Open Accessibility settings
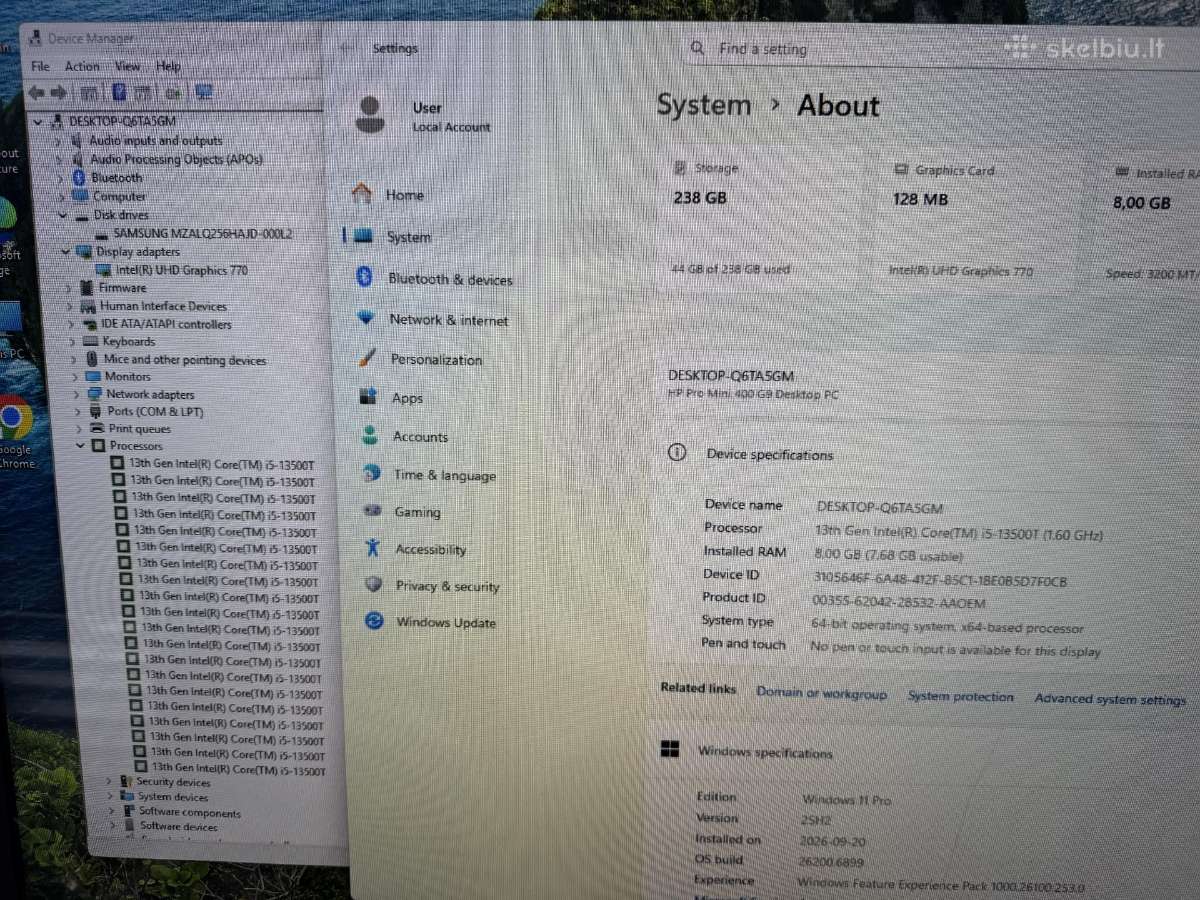This screenshot has height=900, width=1200. [430, 549]
